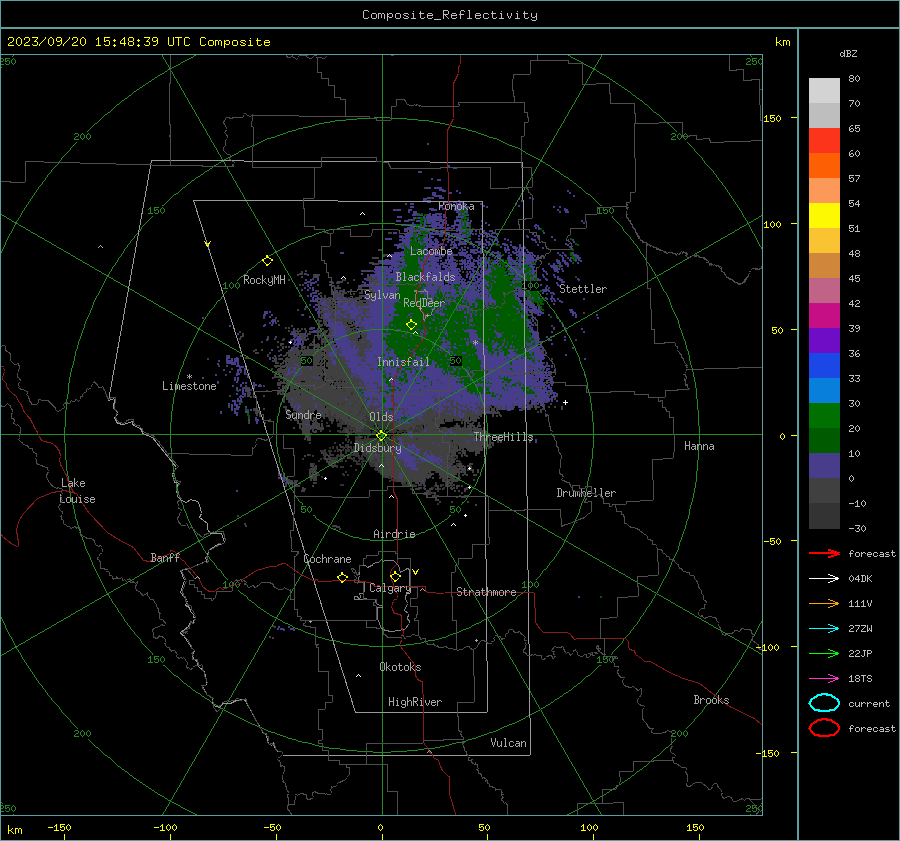The width and height of the screenshot is (900, 841).
Task: Click the cyan 27ZW arrow in legend
Action: (x=824, y=629)
